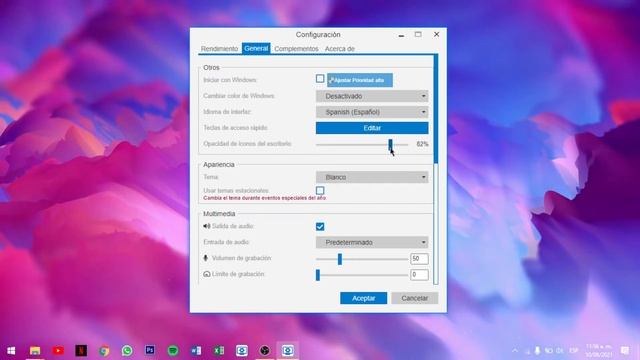The height and width of the screenshot is (360, 640).
Task: Open Spotify from the taskbar
Action: pos(173,351)
